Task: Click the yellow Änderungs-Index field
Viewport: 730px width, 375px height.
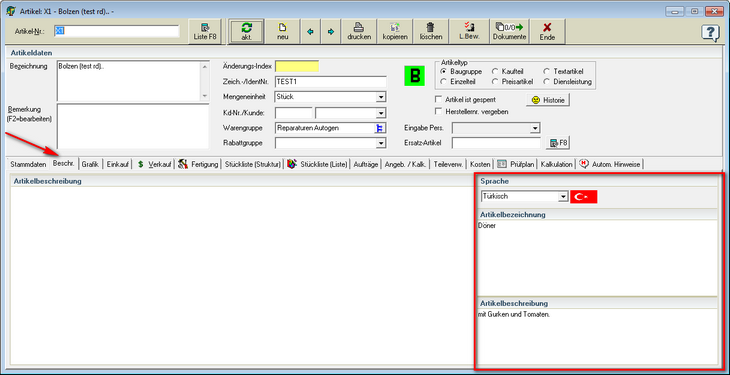Action: click(x=297, y=66)
